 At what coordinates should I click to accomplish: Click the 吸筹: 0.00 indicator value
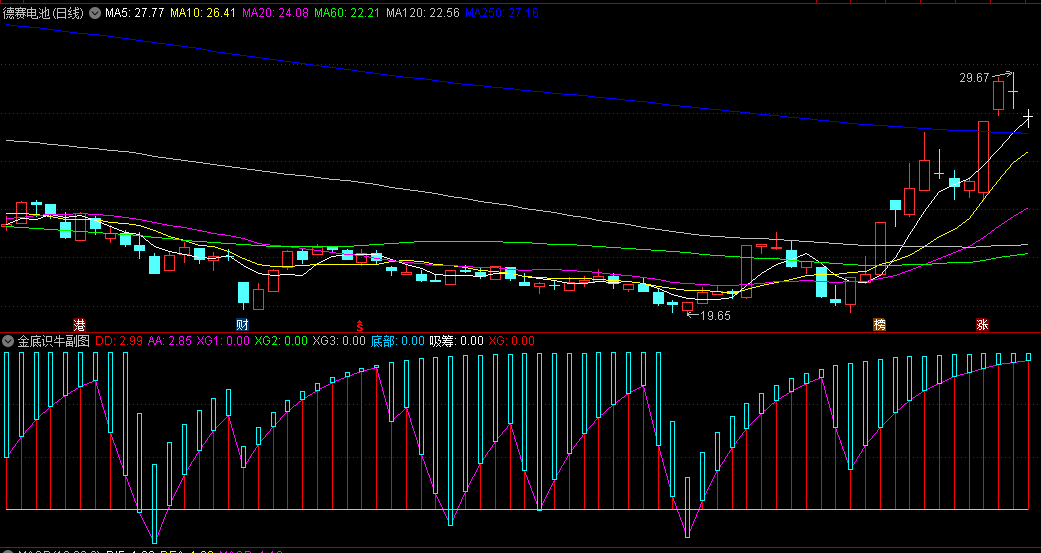[x=456, y=341]
